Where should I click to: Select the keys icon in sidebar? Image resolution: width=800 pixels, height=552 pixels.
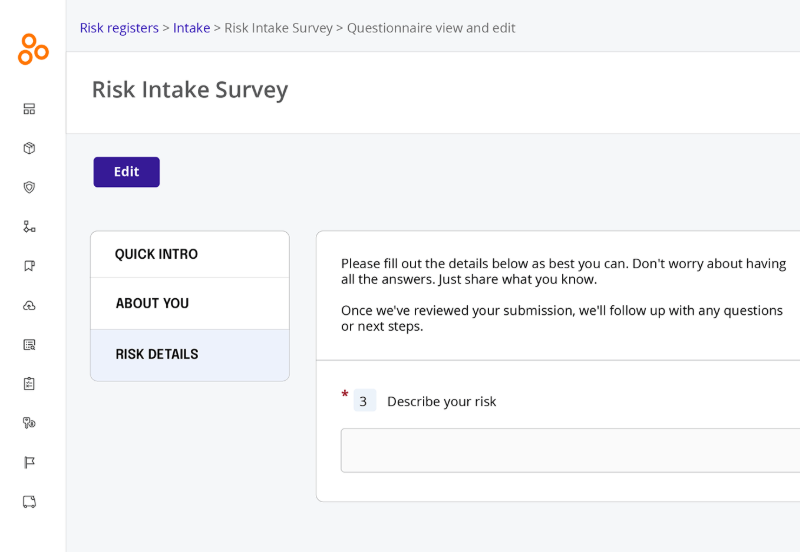coord(29,423)
